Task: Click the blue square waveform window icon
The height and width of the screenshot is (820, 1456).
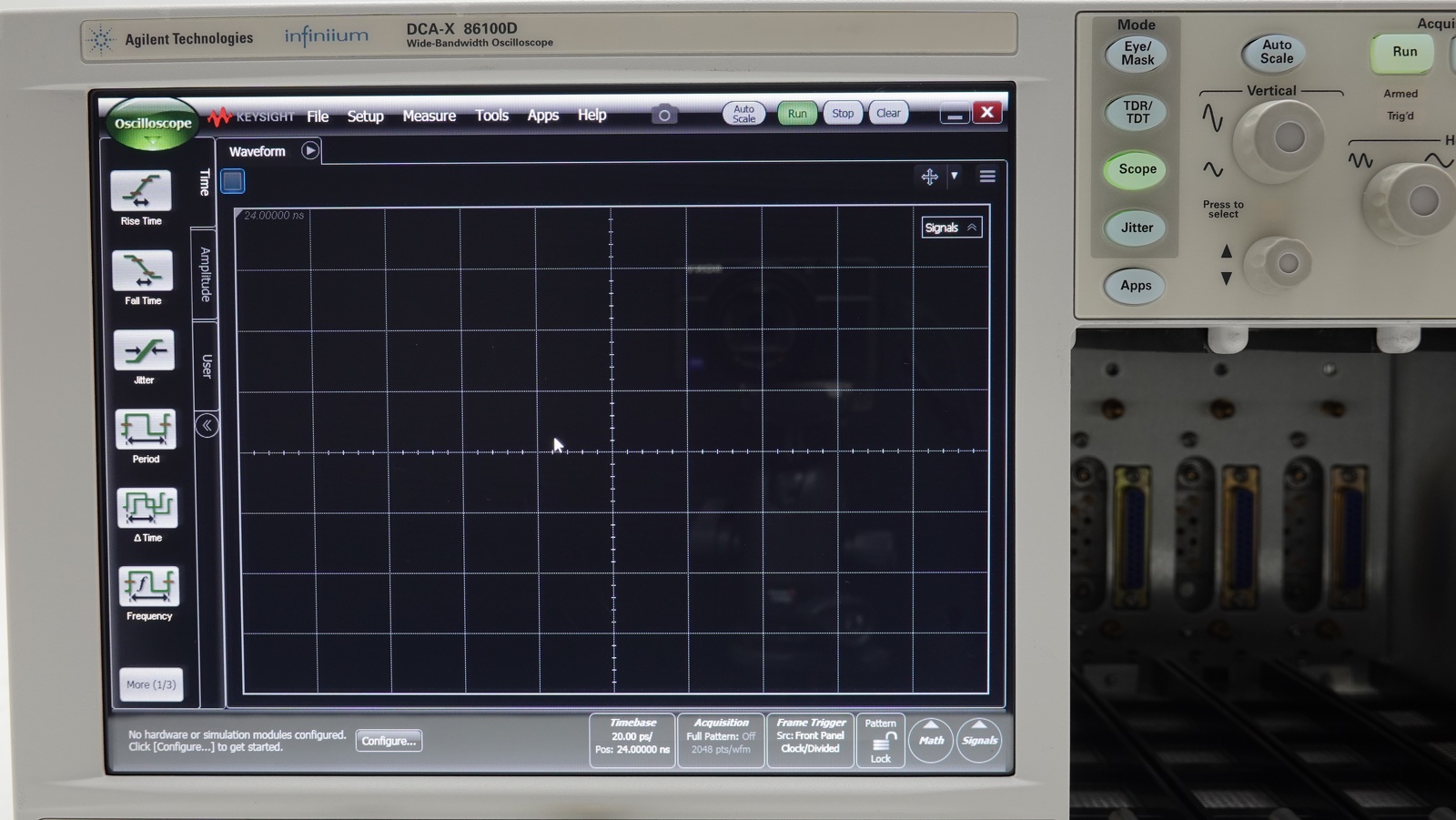Action: 233,181
